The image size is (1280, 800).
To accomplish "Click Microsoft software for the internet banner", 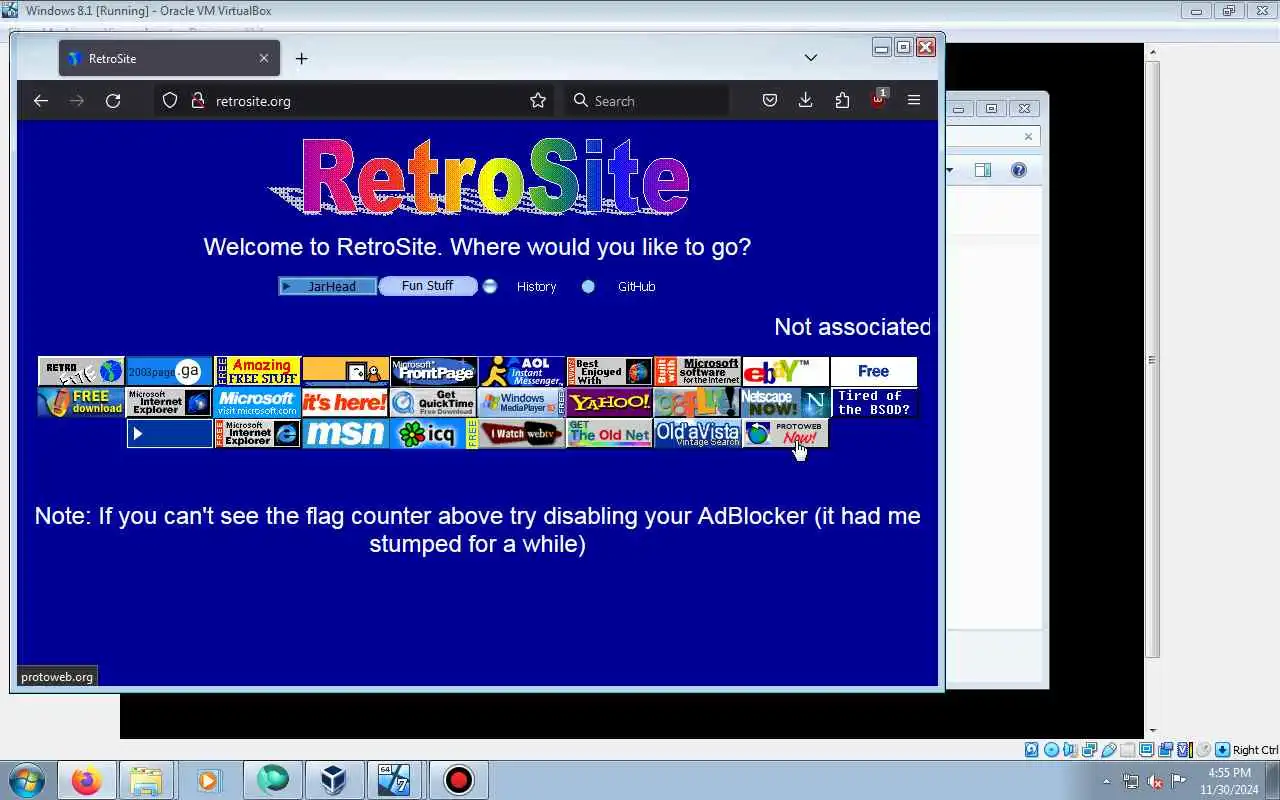I will pos(697,371).
